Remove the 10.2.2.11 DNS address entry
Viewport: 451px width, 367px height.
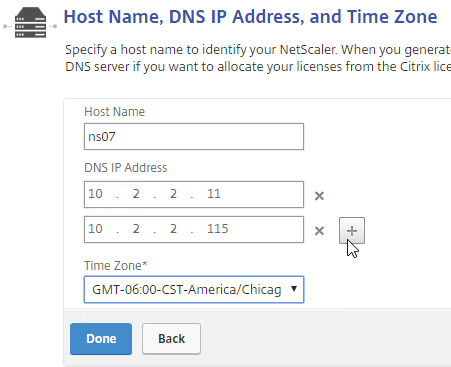click(319, 196)
